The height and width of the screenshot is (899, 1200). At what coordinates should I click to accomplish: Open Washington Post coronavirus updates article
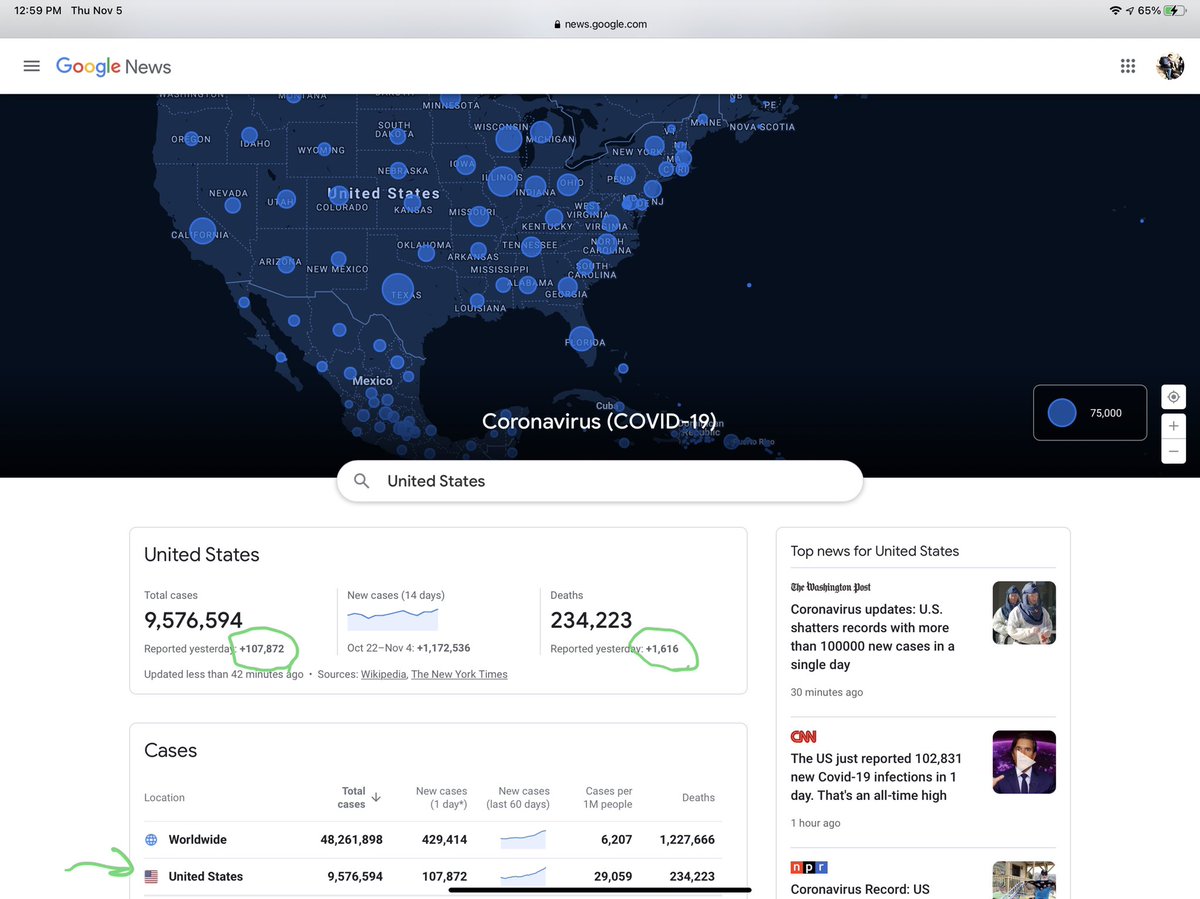point(872,637)
